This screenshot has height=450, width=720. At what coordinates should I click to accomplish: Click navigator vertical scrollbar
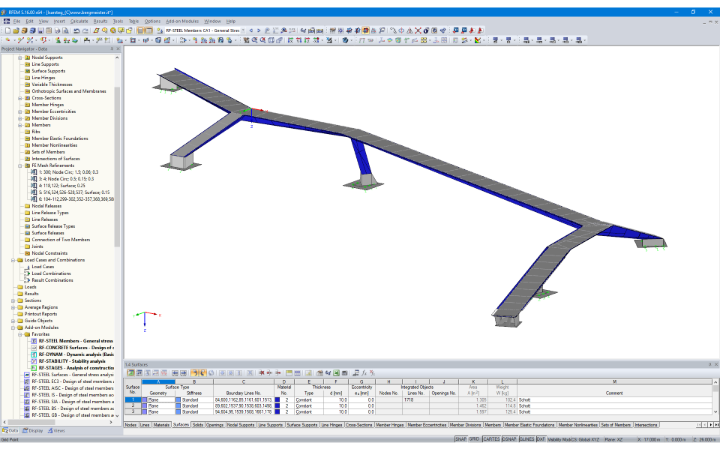pos(118,165)
